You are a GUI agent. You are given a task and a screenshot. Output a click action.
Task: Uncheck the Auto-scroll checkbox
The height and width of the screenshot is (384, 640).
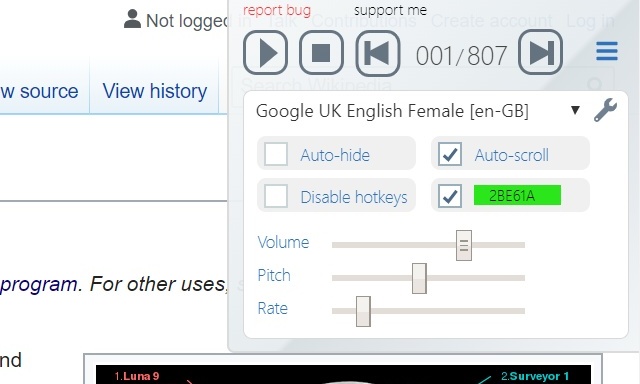click(450, 154)
